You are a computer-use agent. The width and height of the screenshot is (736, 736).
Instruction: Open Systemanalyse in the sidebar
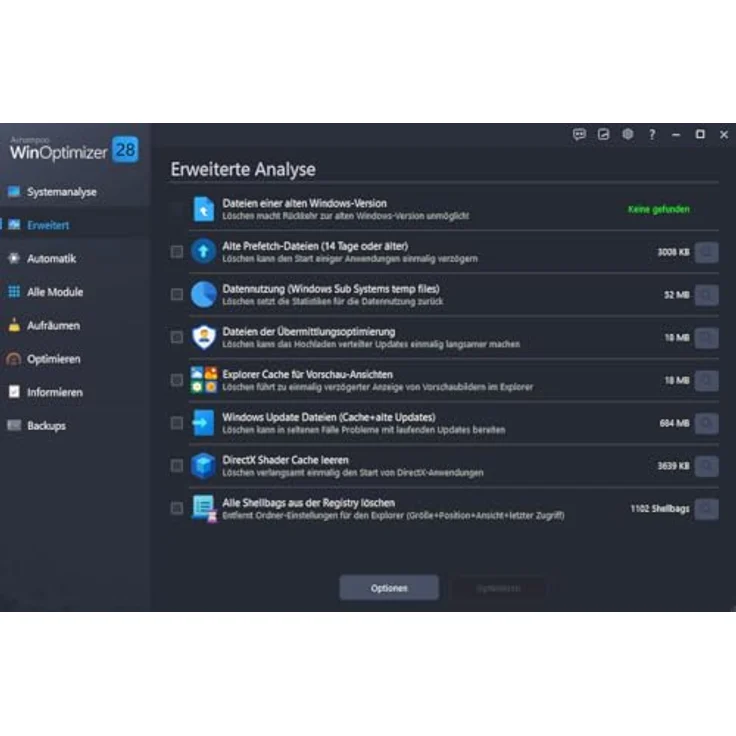[x=75, y=192]
